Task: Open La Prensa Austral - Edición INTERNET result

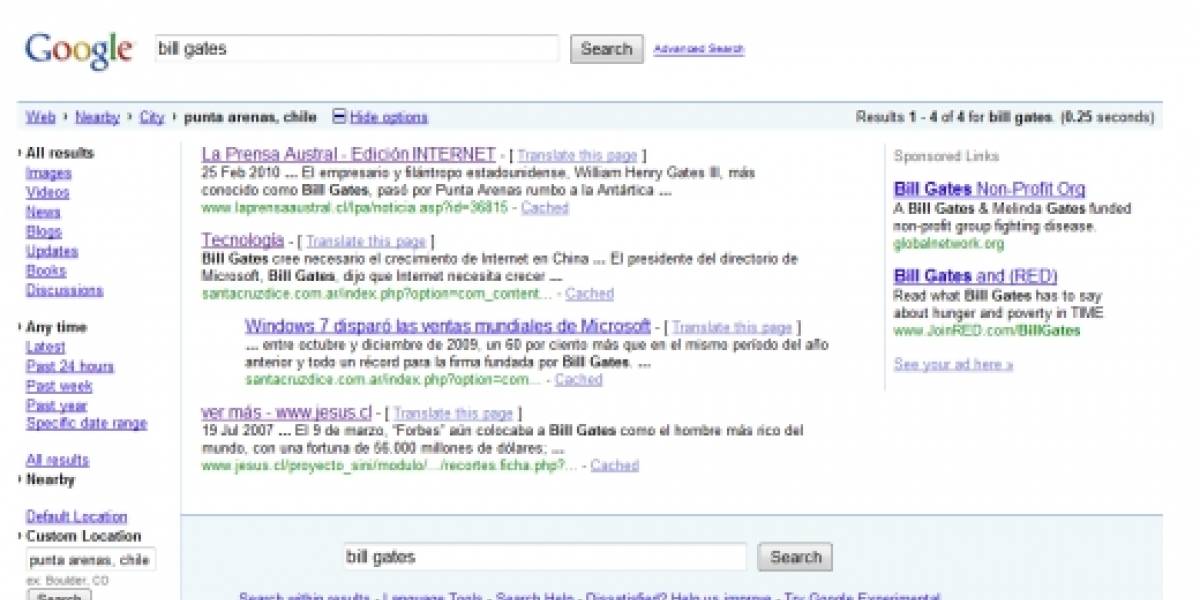Action: 348,154
